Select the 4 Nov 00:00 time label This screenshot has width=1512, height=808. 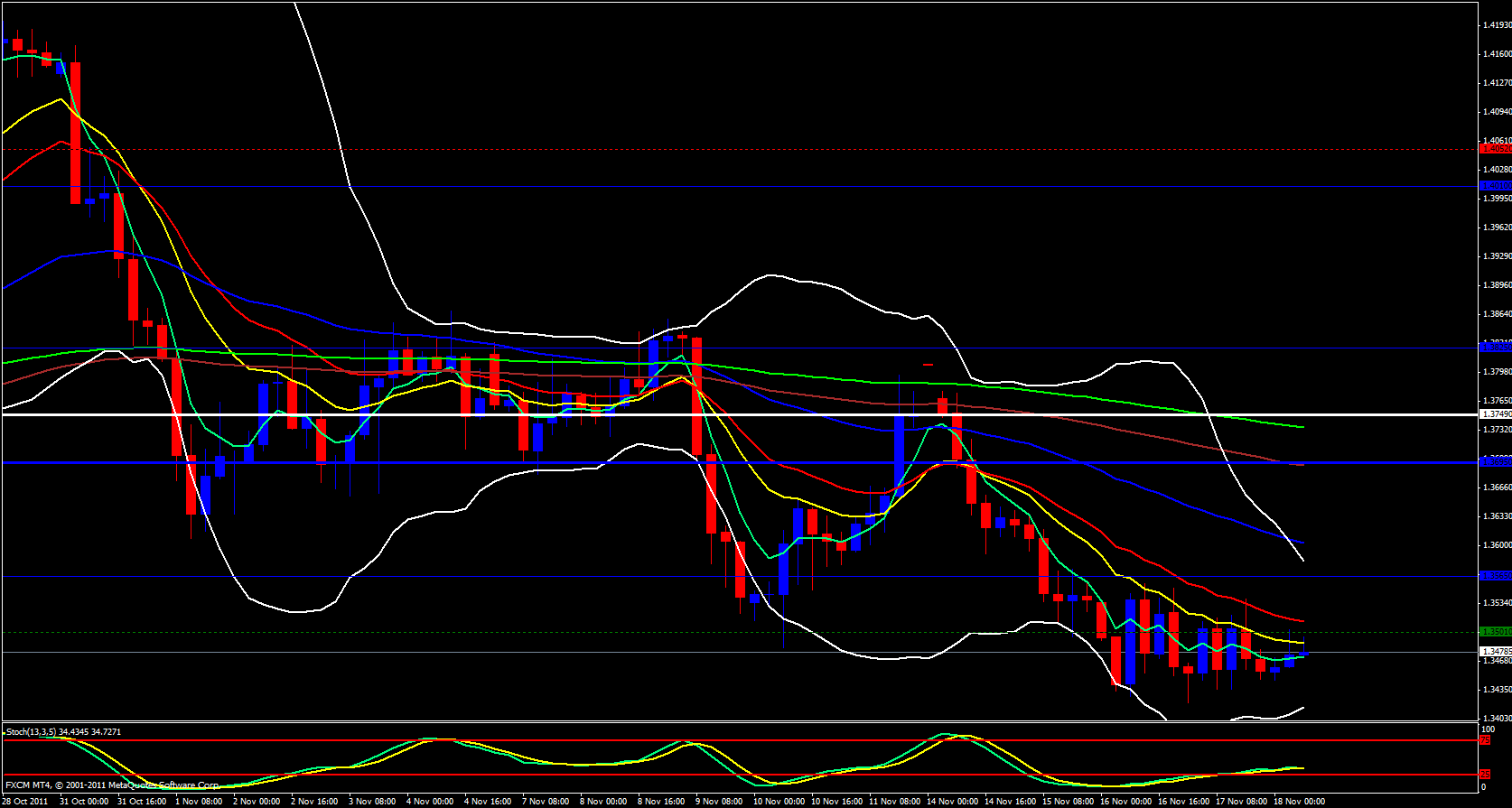pos(430,802)
